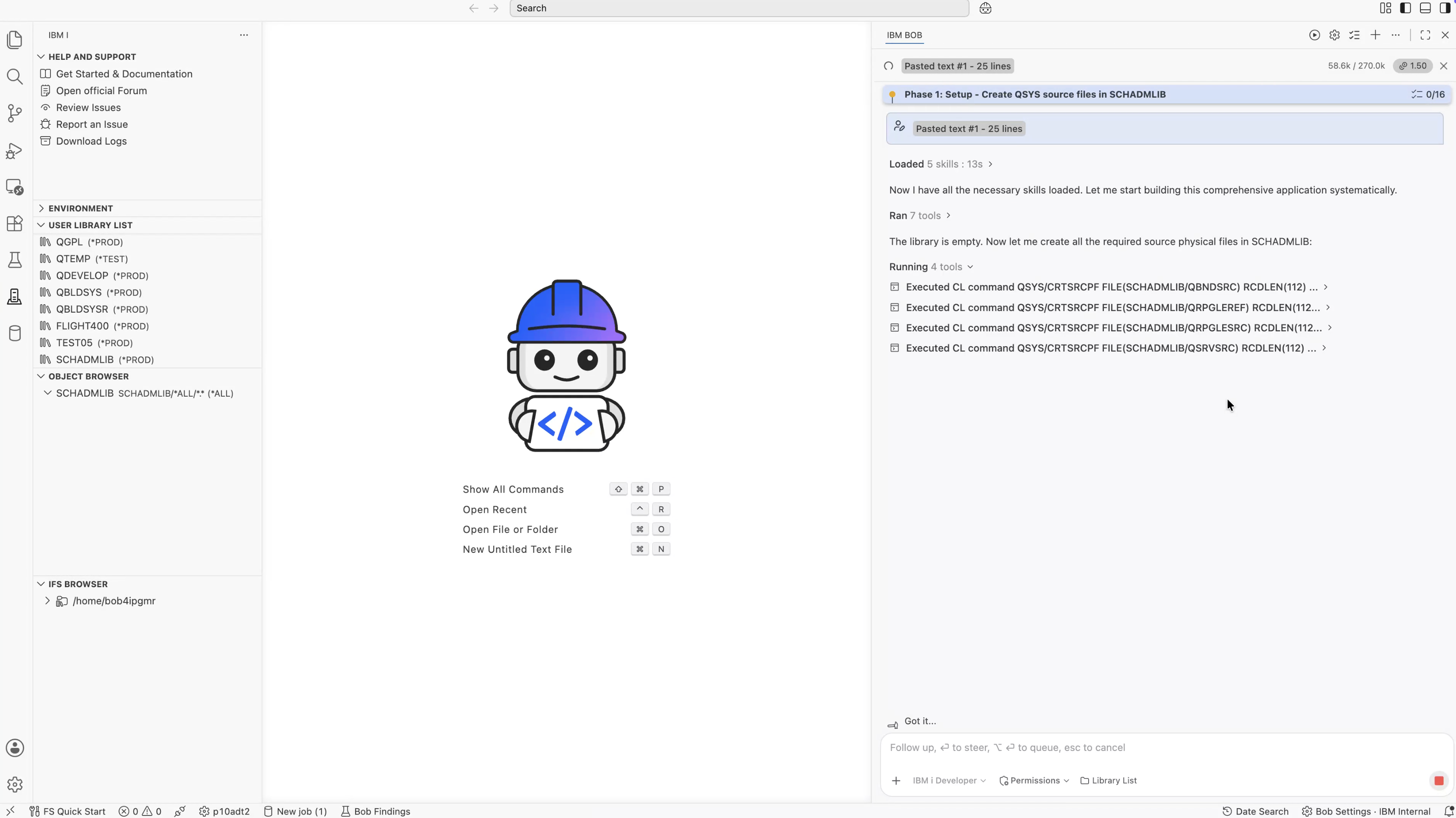Collapse the IFS Browser section
Image resolution: width=1456 pixels, height=818 pixels.
41,584
